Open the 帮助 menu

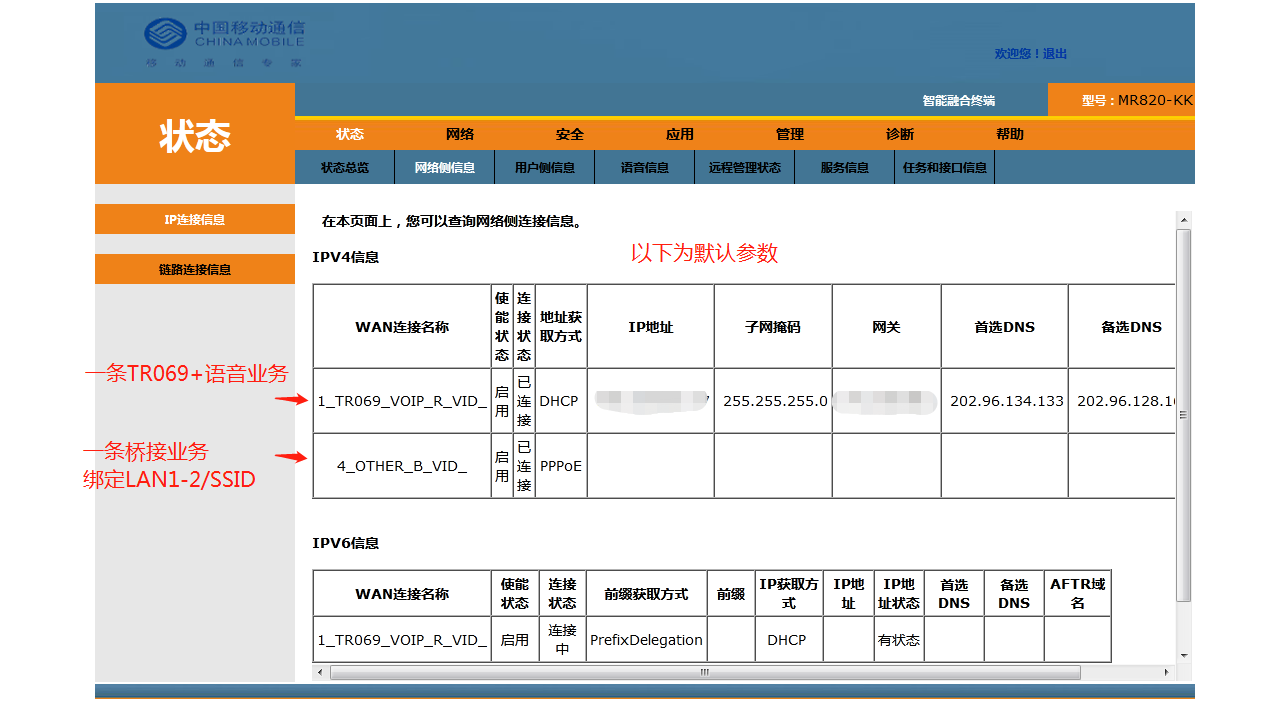click(x=1010, y=135)
